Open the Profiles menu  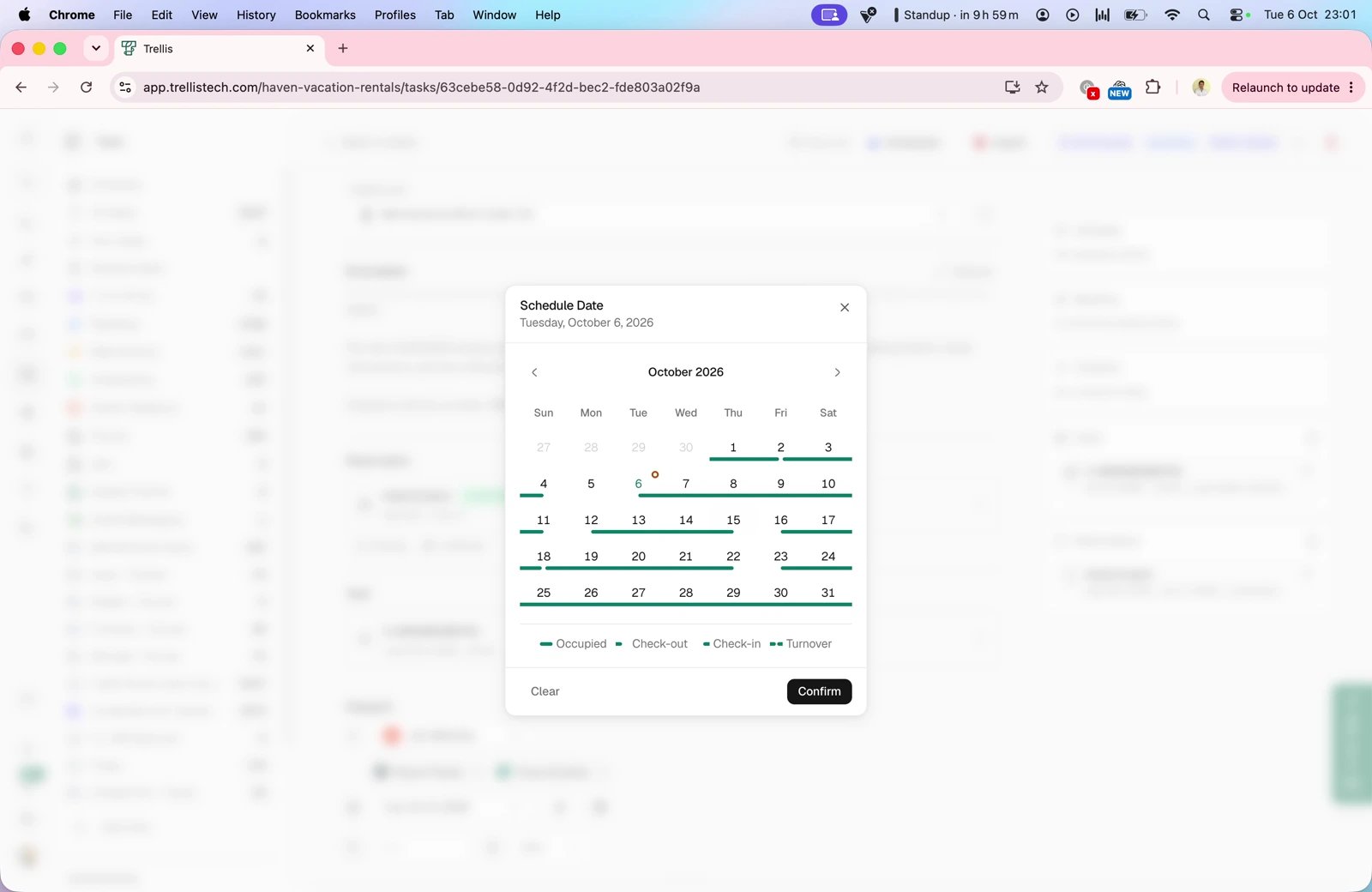pos(395,15)
